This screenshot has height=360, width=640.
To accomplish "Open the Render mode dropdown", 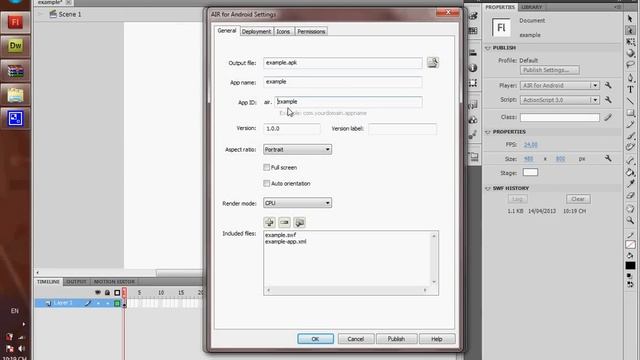I will point(297,203).
